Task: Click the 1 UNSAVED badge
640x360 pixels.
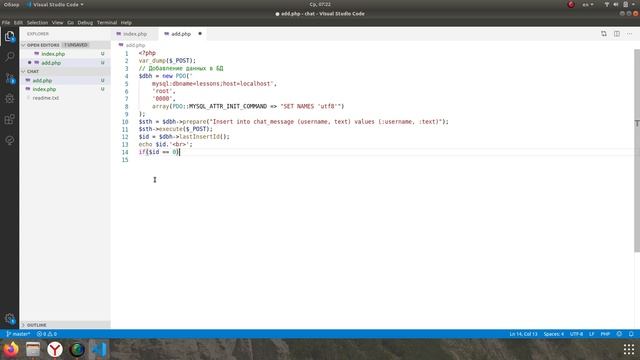Action: coord(76,45)
